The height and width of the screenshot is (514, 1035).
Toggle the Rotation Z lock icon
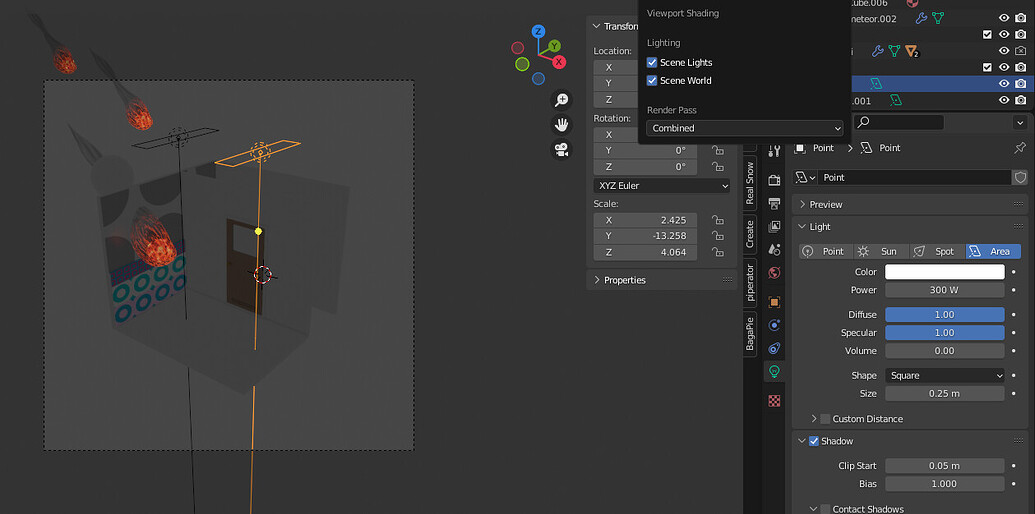point(716,167)
